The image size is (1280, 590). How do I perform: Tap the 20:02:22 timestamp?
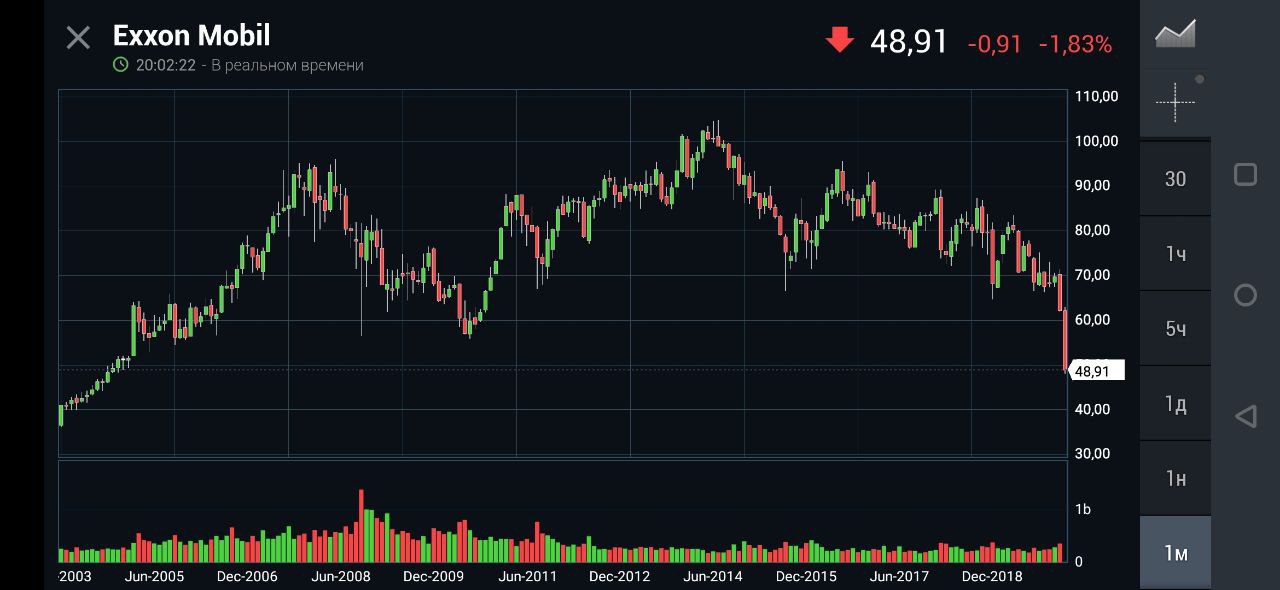pyautogui.click(x=166, y=65)
